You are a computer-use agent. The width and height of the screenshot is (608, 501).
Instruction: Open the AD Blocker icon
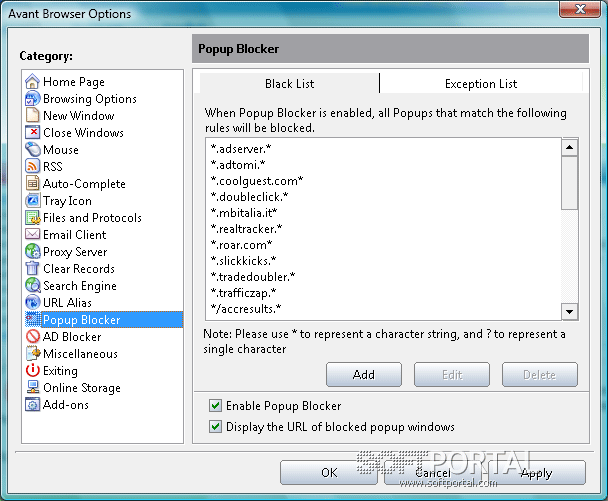point(33,337)
